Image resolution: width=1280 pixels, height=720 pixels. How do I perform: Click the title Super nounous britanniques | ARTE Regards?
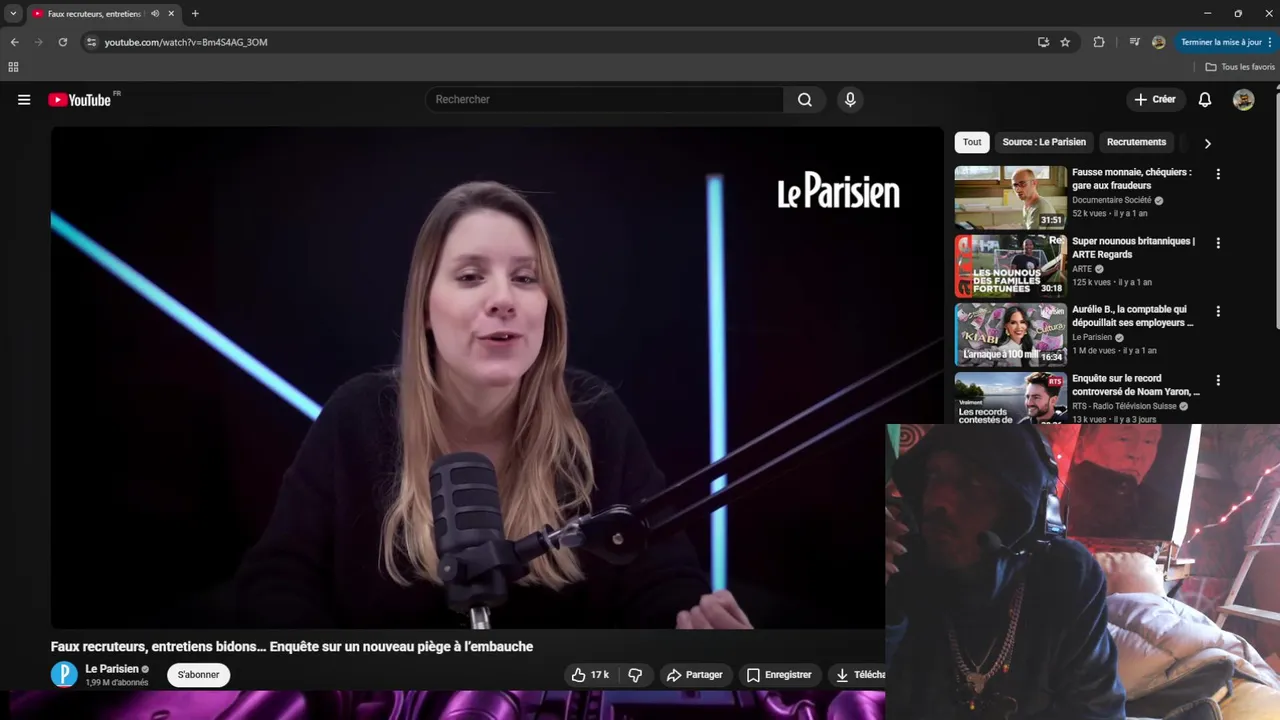[x=1133, y=248]
